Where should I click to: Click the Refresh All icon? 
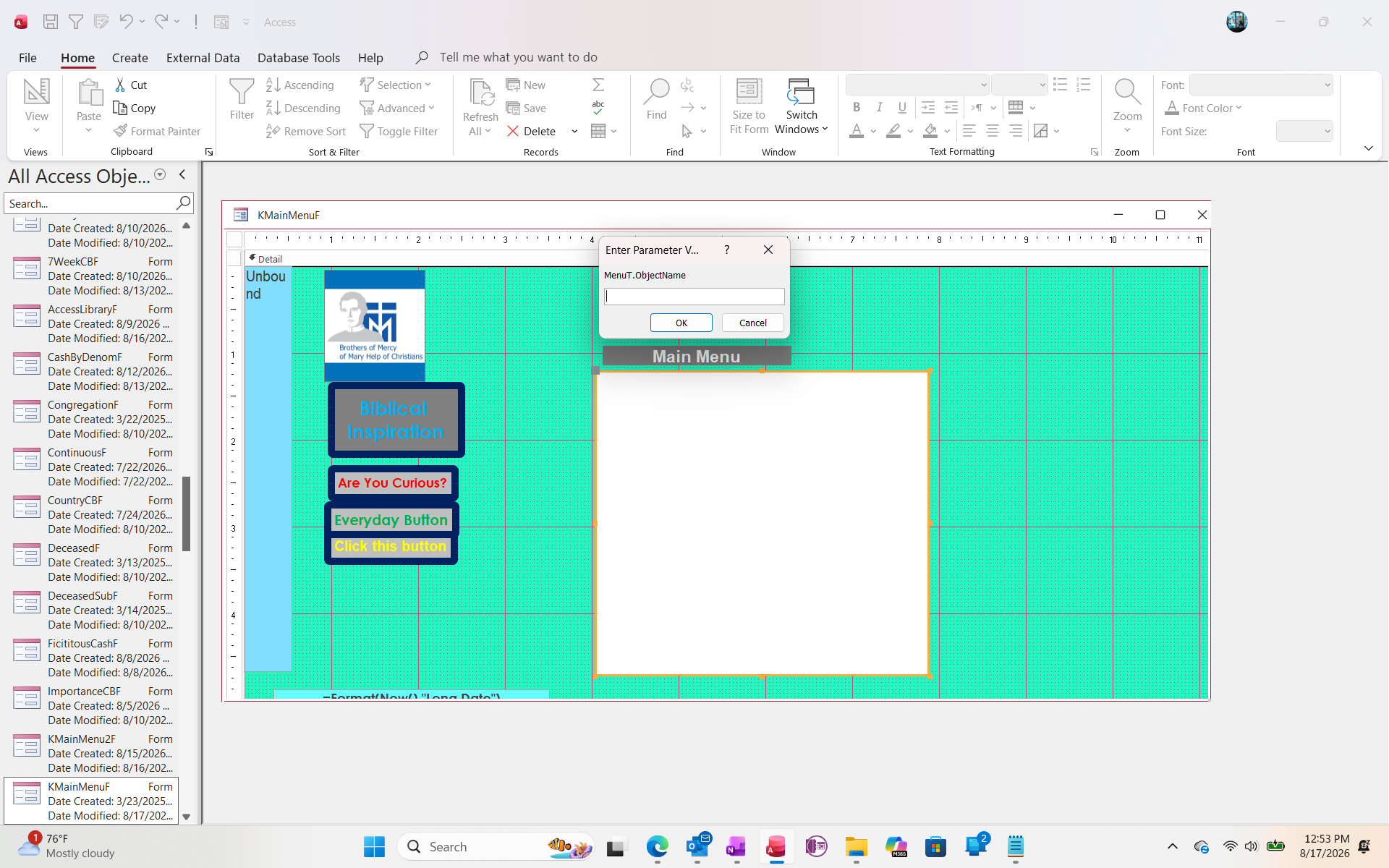pyautogui.click(x=481, y=93)
